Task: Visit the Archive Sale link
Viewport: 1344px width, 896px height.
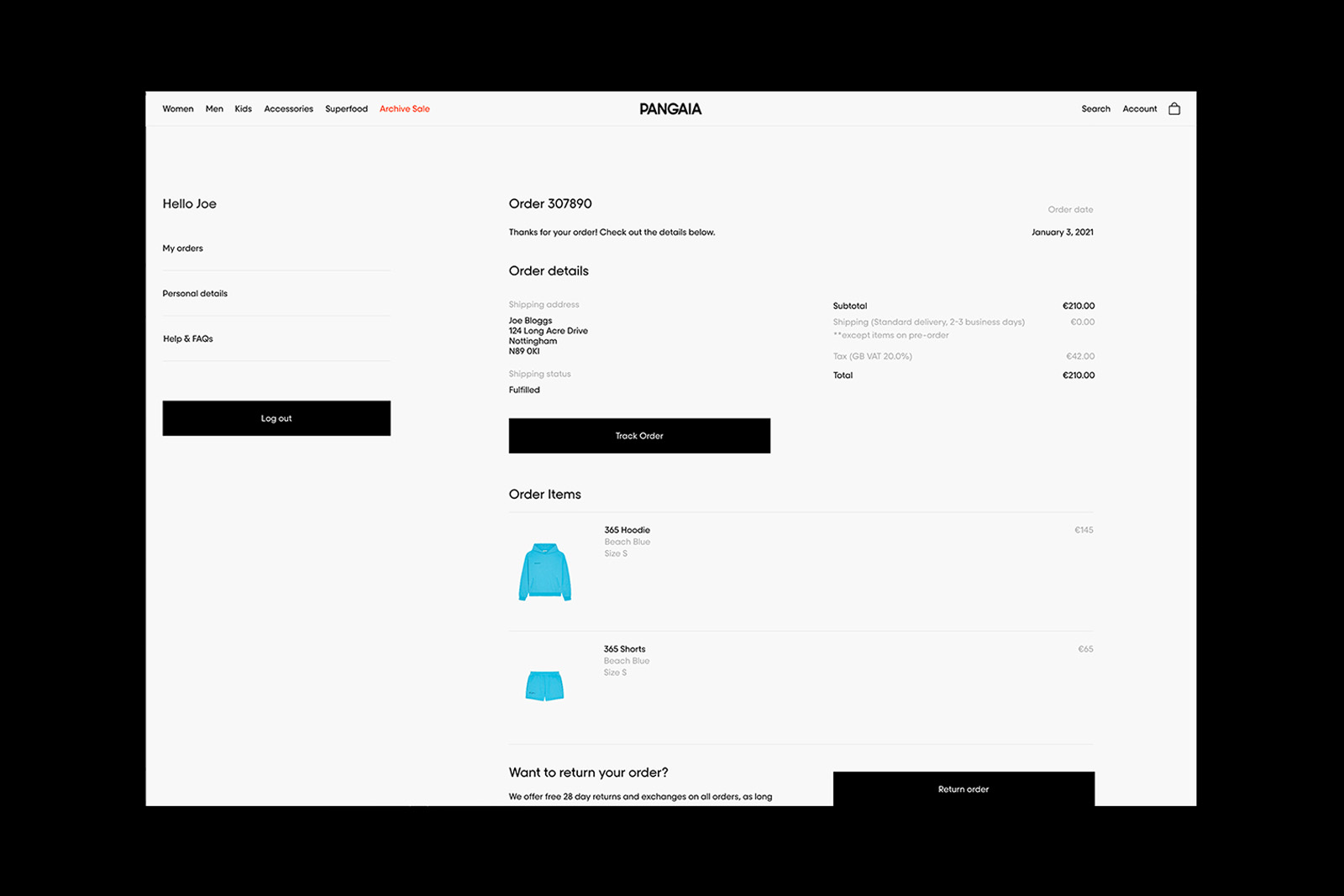Action: pyautogui.click(x=405, y=109)
